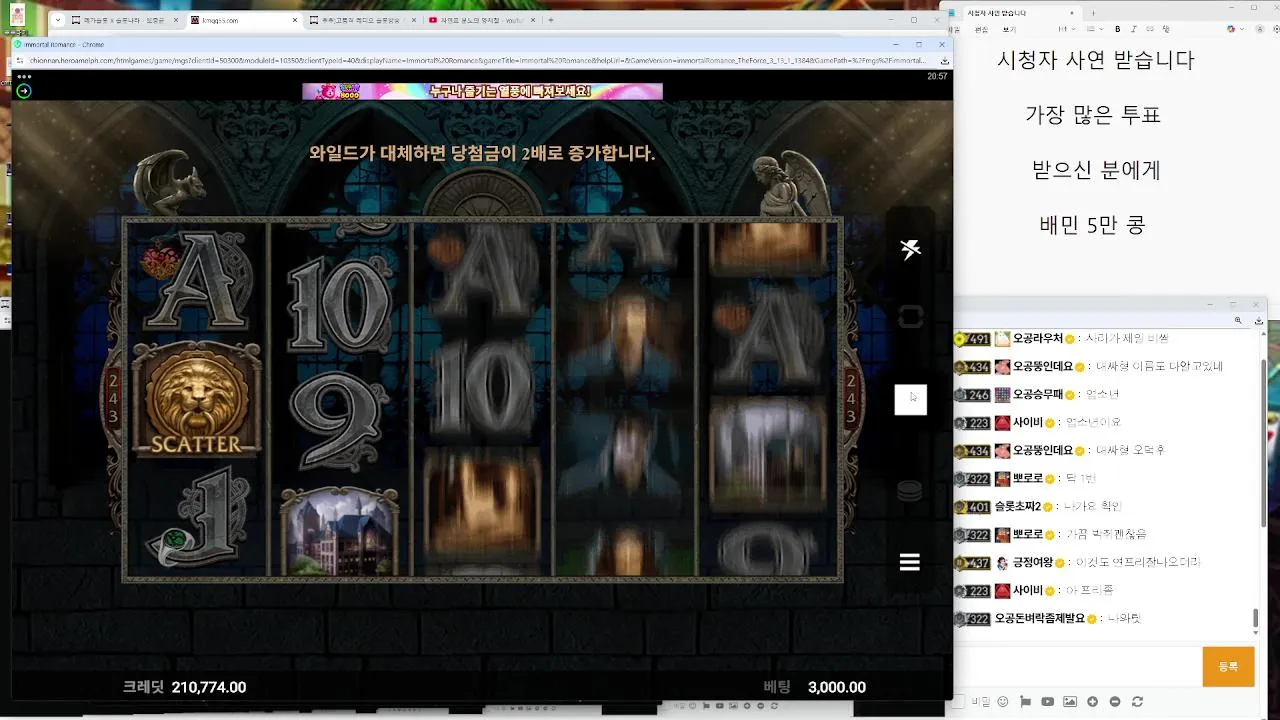
Task: Click the download icon in address bar
Action: coord(943,60)
